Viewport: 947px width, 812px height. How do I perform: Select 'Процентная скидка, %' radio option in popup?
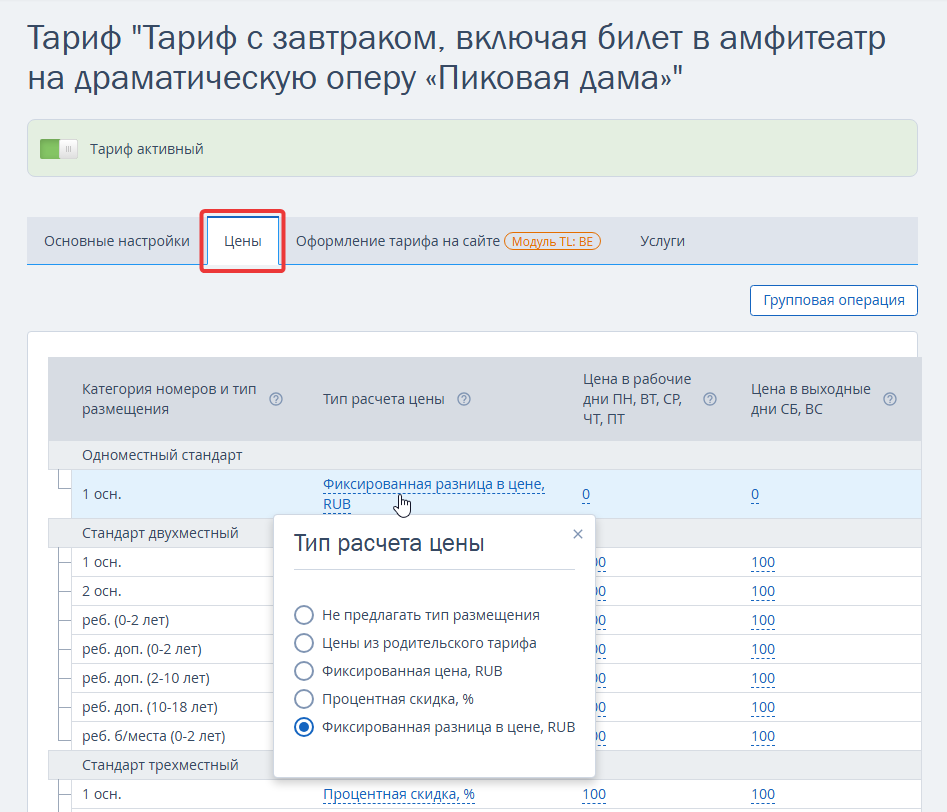(304, 699)
